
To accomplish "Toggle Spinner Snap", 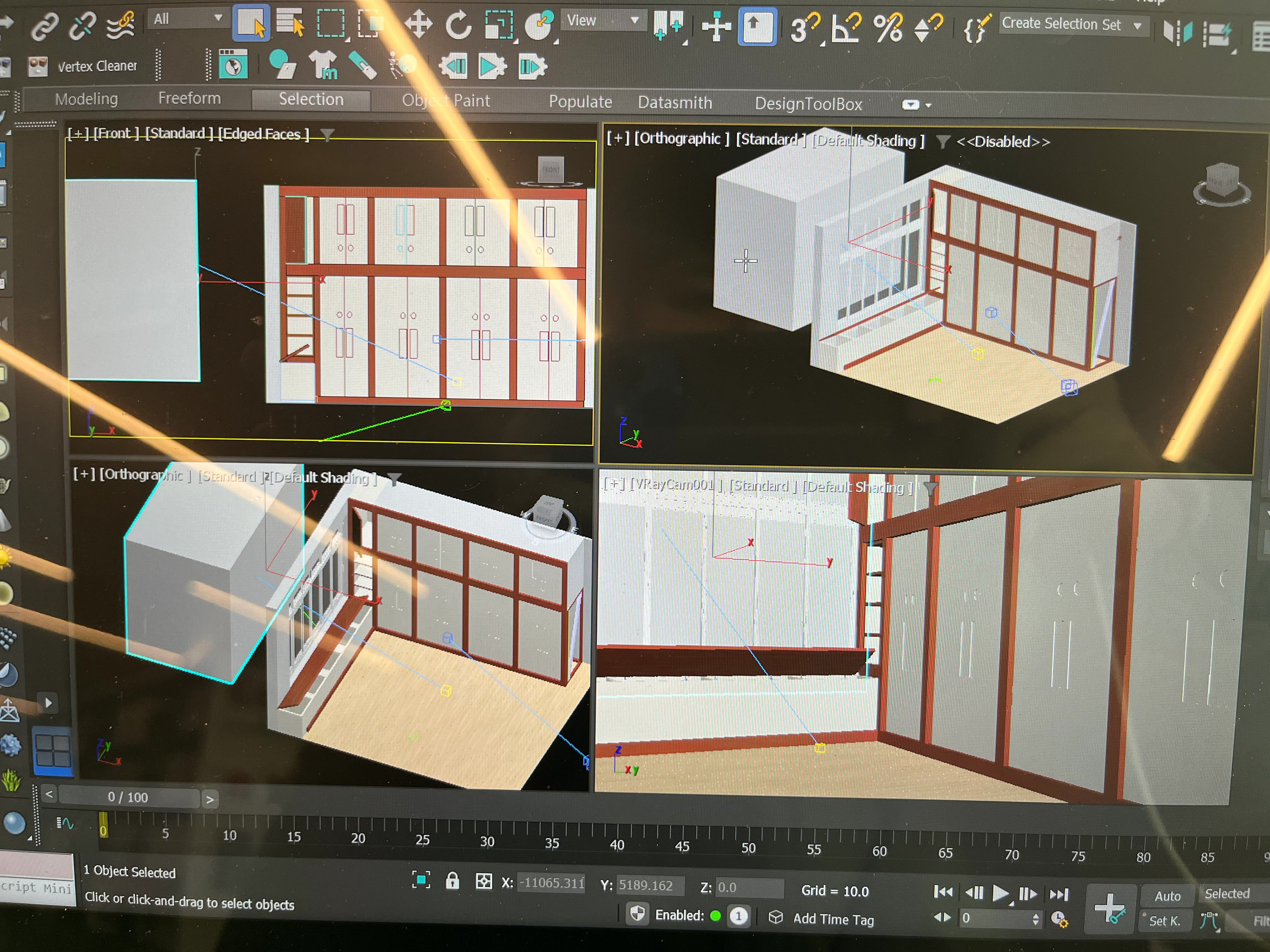I will pos(928,28).
